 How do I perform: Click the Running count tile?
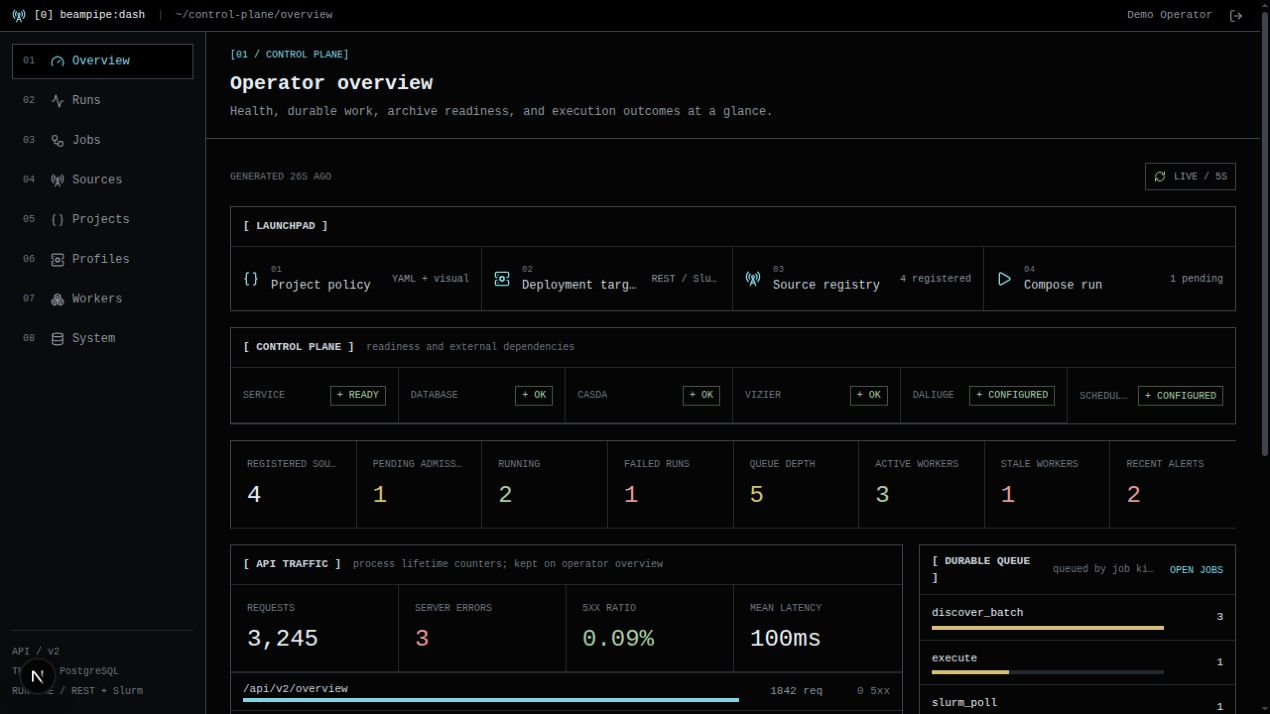click(x=545, y=484)
